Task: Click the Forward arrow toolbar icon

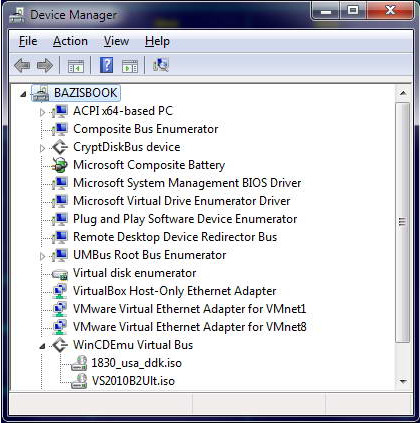Action: 45,65
